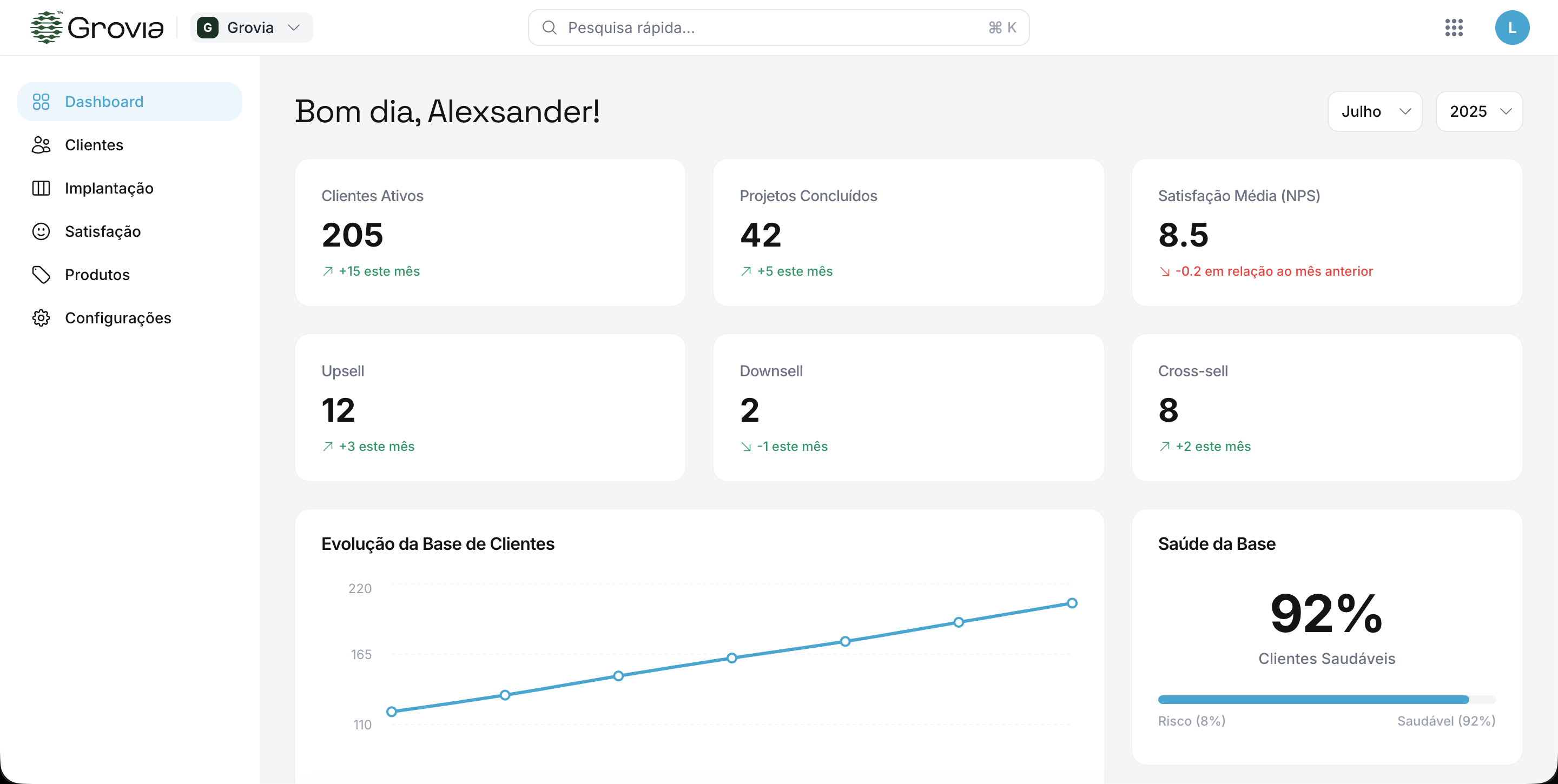Click the green G workspace badge
This screenshot has height=784, width=1558.
207,27
